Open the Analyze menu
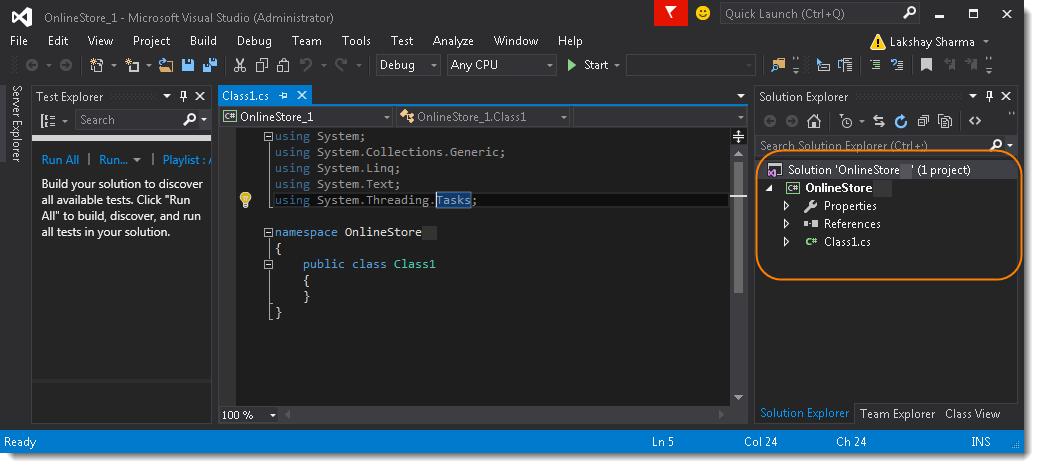Viewport: 1039px width, 468px height. tap(453, 41)
